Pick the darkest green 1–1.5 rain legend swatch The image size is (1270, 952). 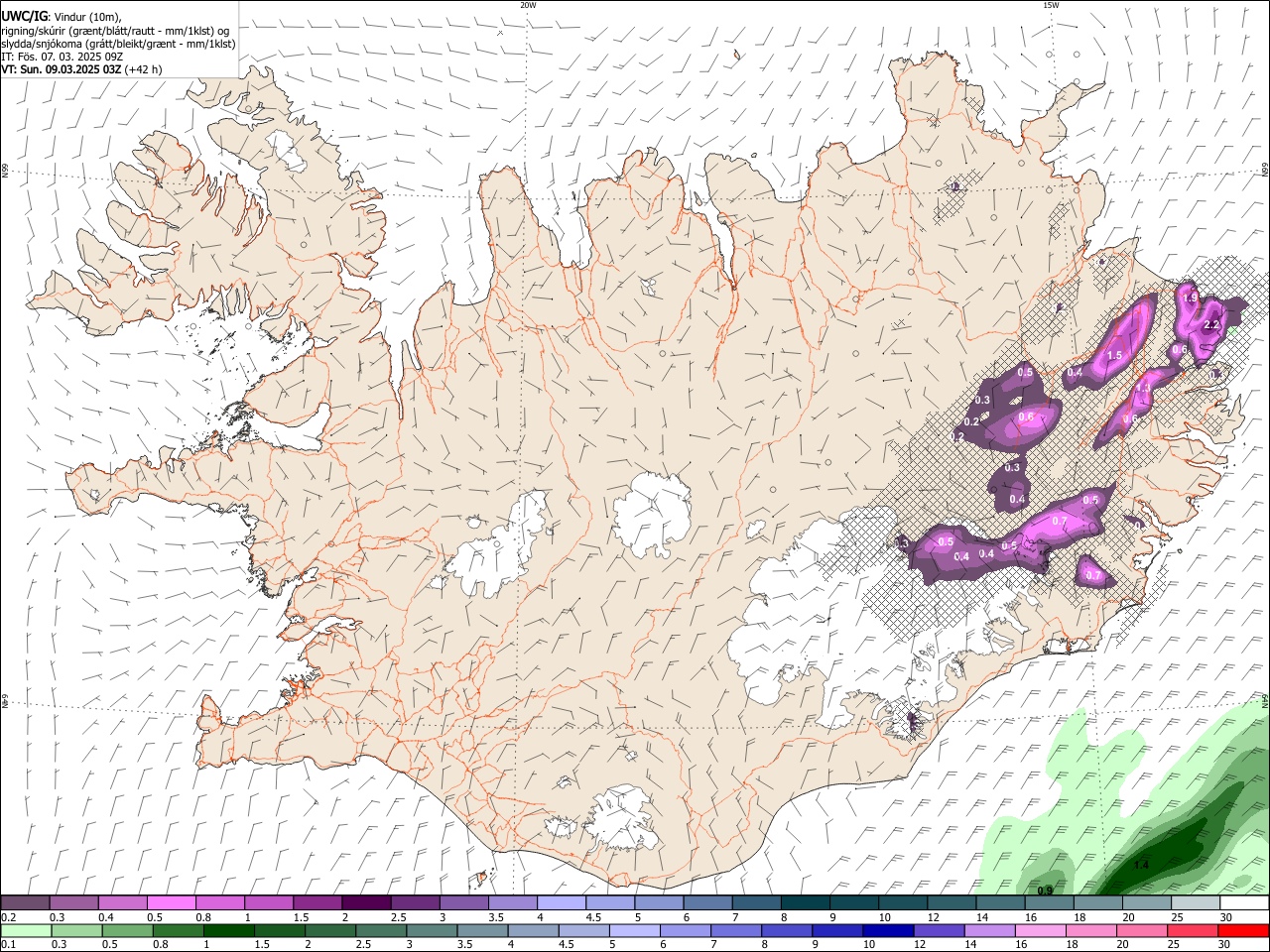tap(229, 930)
